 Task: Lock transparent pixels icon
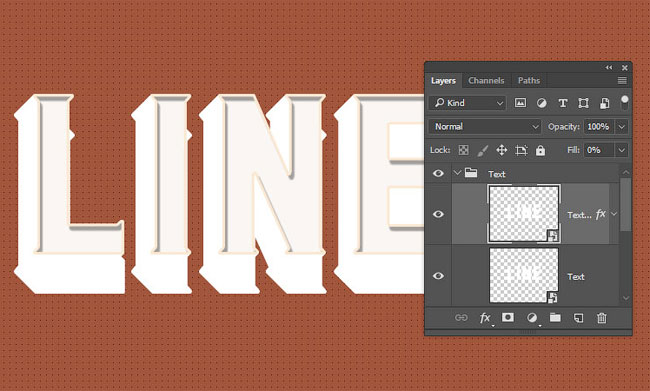pyautogui.click(x=463, y=150)
